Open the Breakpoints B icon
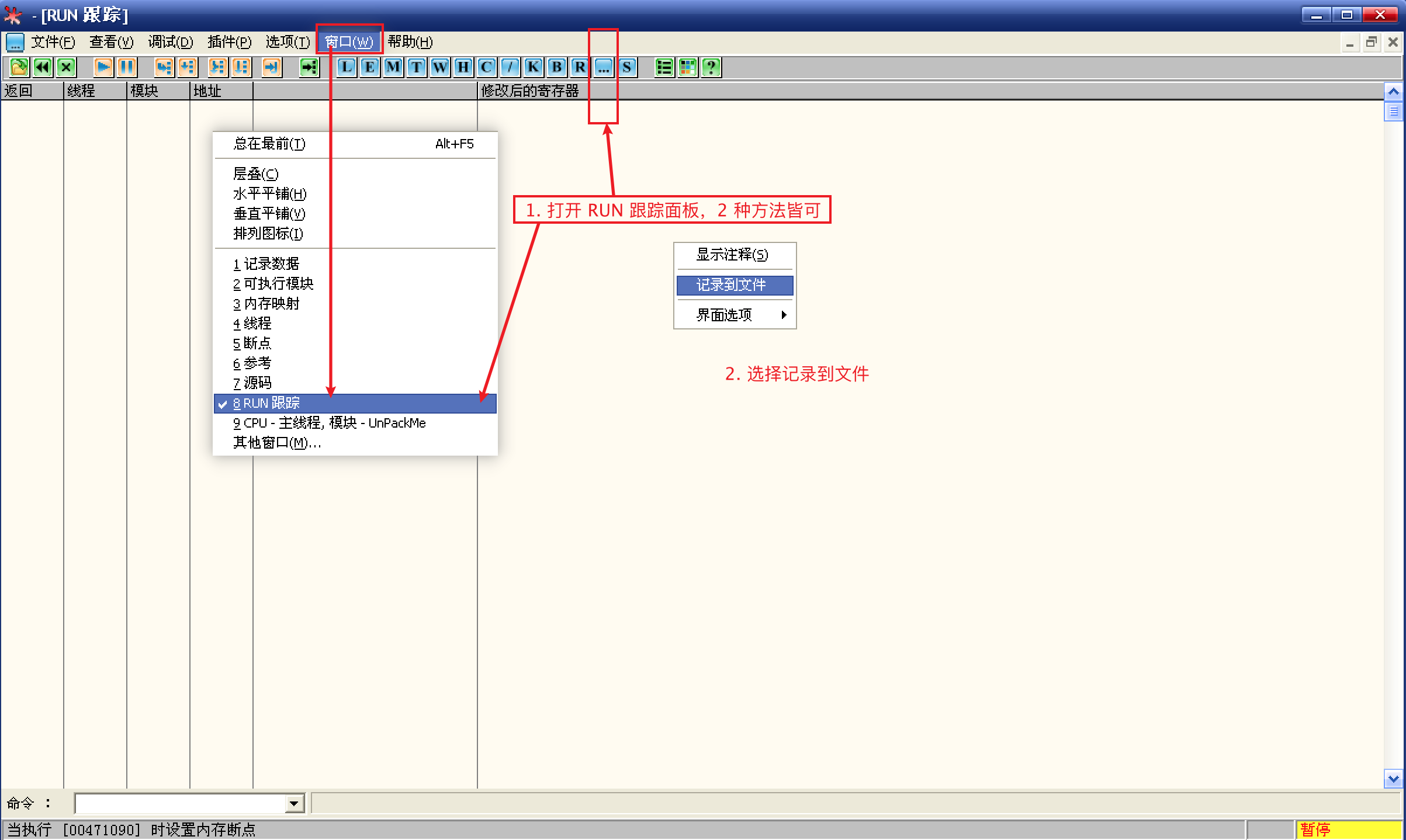 [557, 67]
